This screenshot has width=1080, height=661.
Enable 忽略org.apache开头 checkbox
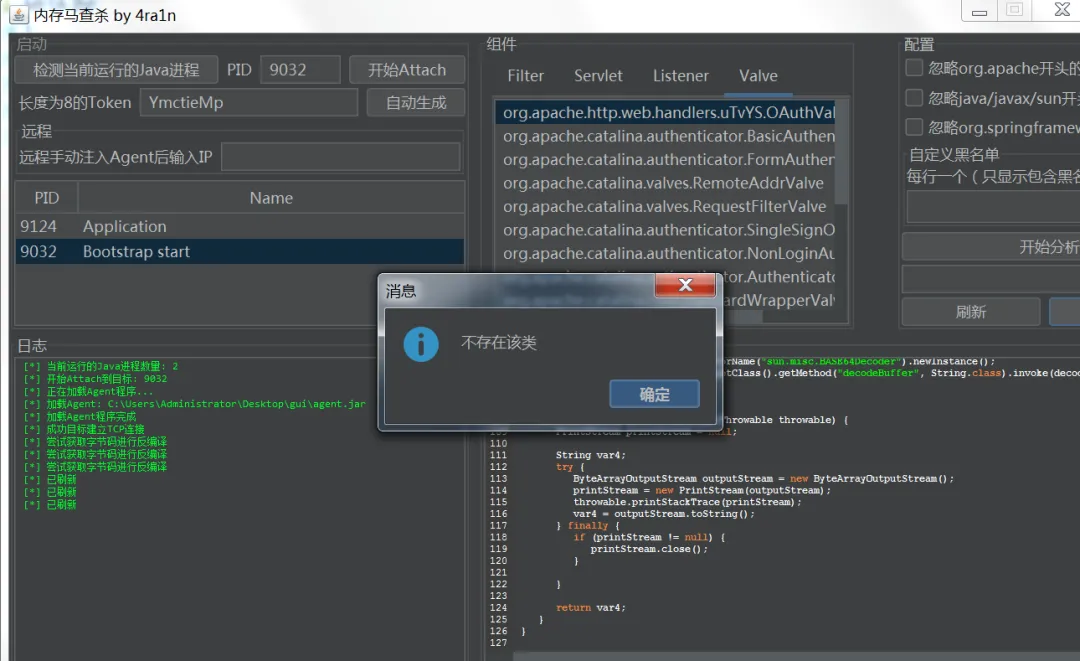914,67
